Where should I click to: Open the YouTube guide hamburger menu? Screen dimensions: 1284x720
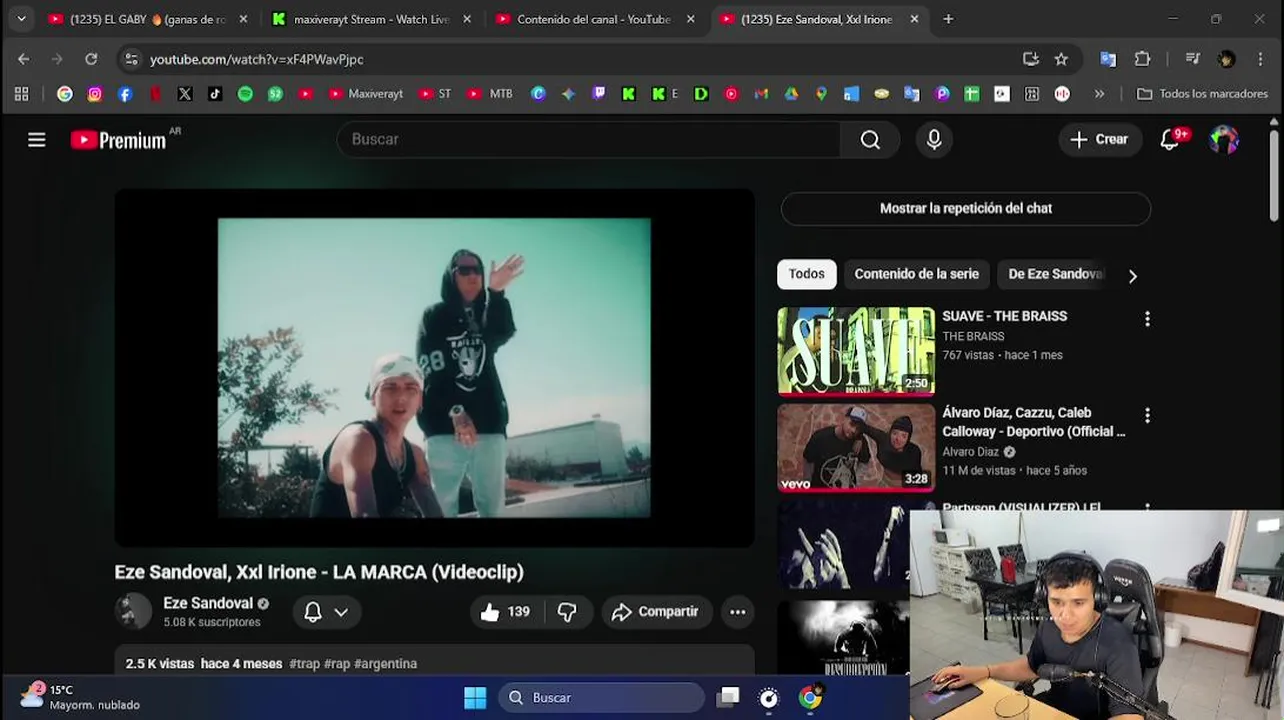[37, 140]
